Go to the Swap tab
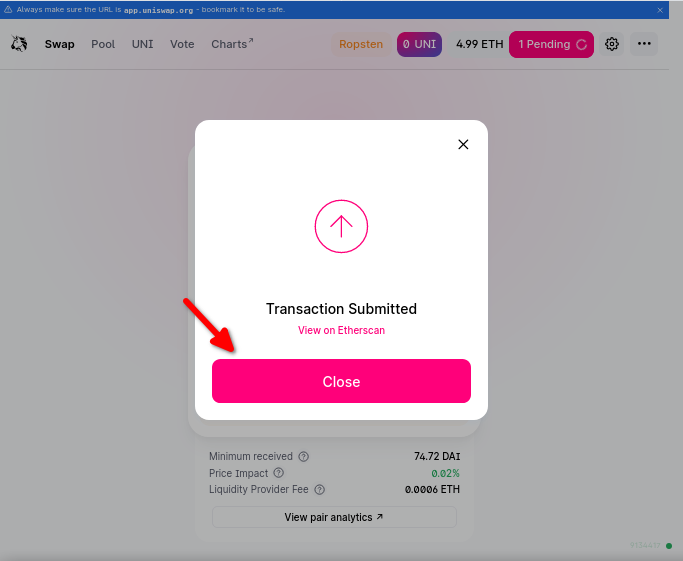 pos(59,44)
